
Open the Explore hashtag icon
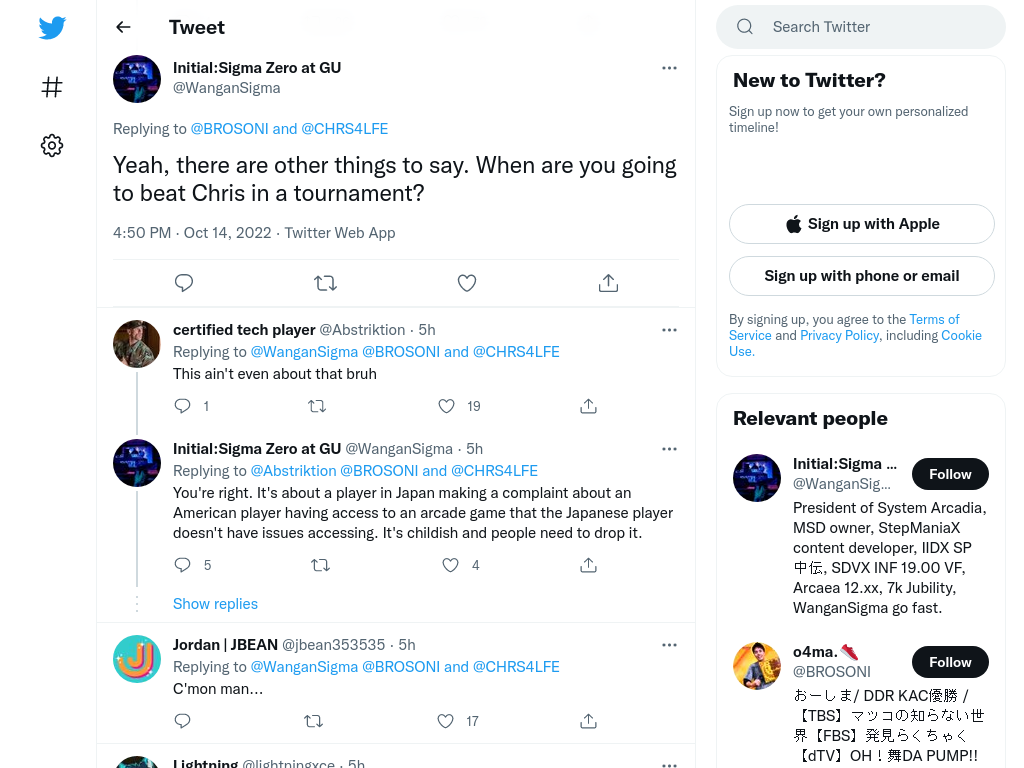[x=52, y=87]
